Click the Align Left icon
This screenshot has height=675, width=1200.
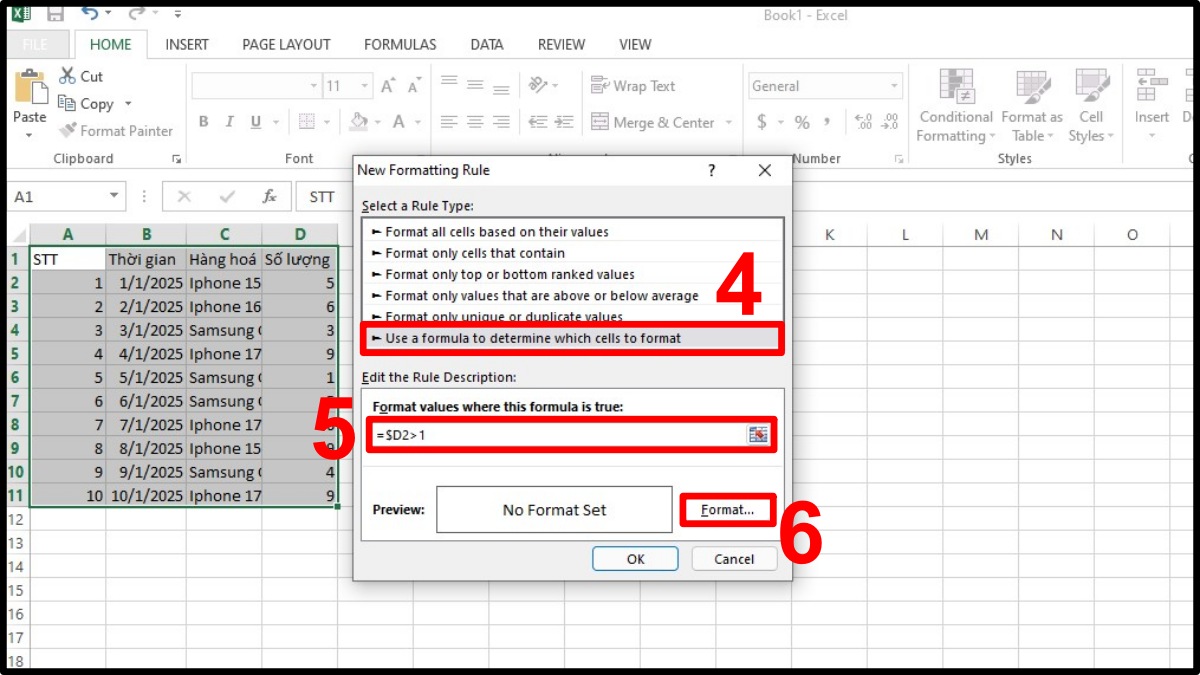pos(449,122)
